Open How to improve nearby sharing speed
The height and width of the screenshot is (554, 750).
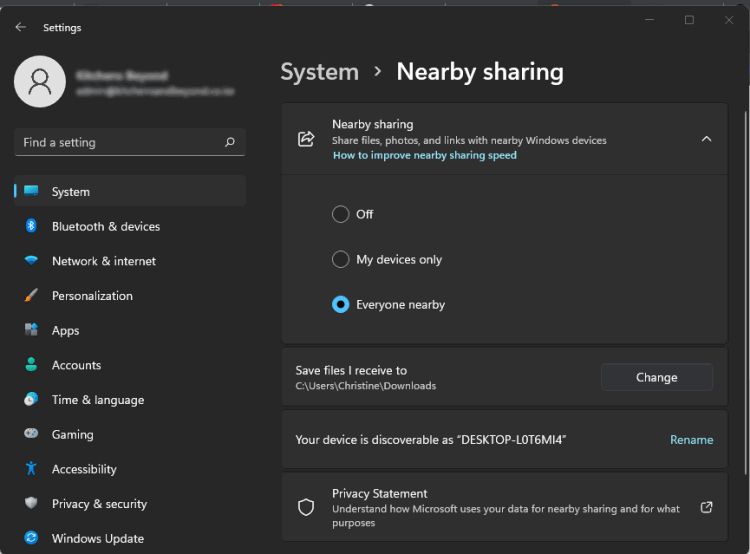click(425, 155)
